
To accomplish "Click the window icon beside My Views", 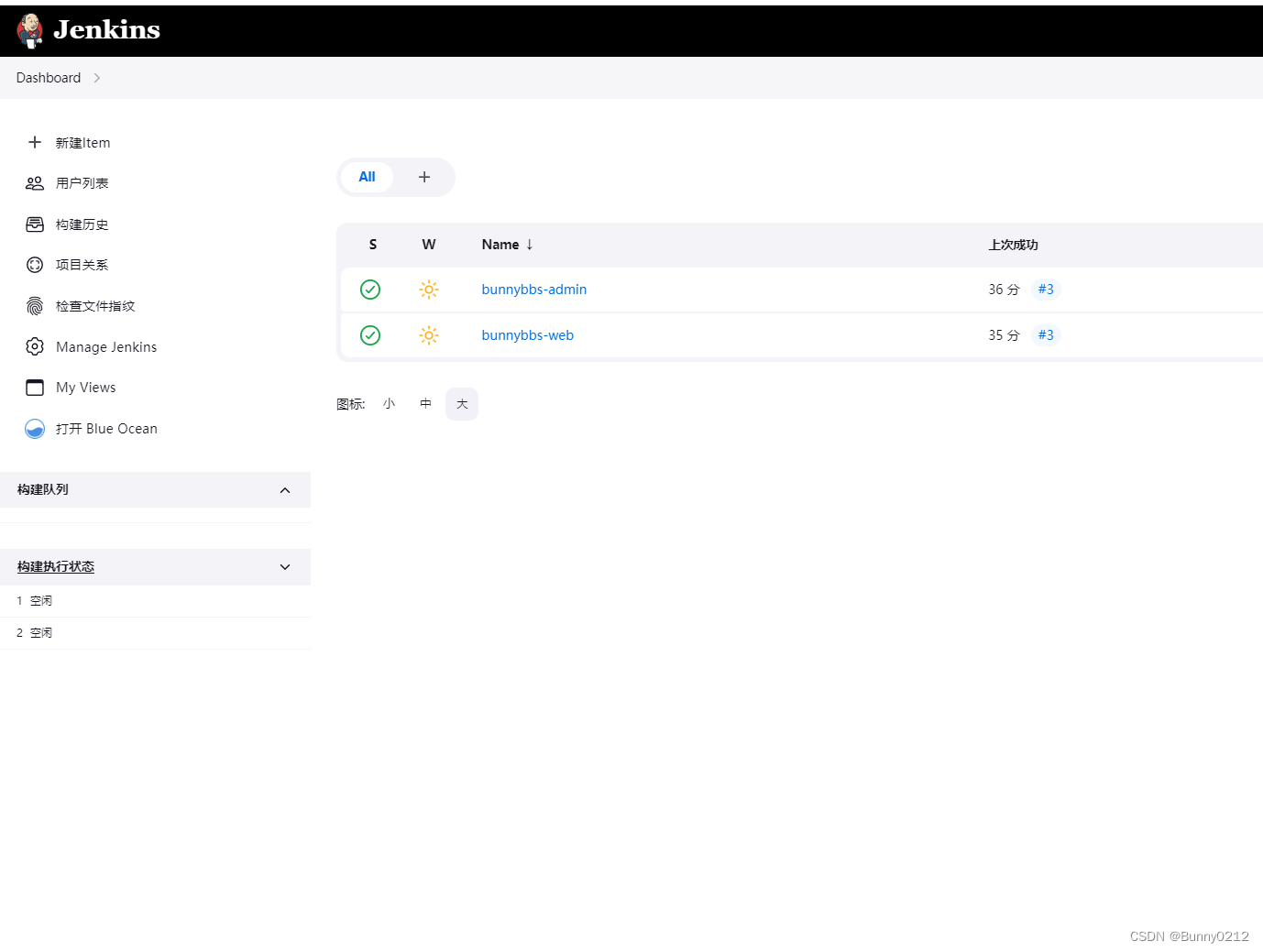I will pos(35,388).
